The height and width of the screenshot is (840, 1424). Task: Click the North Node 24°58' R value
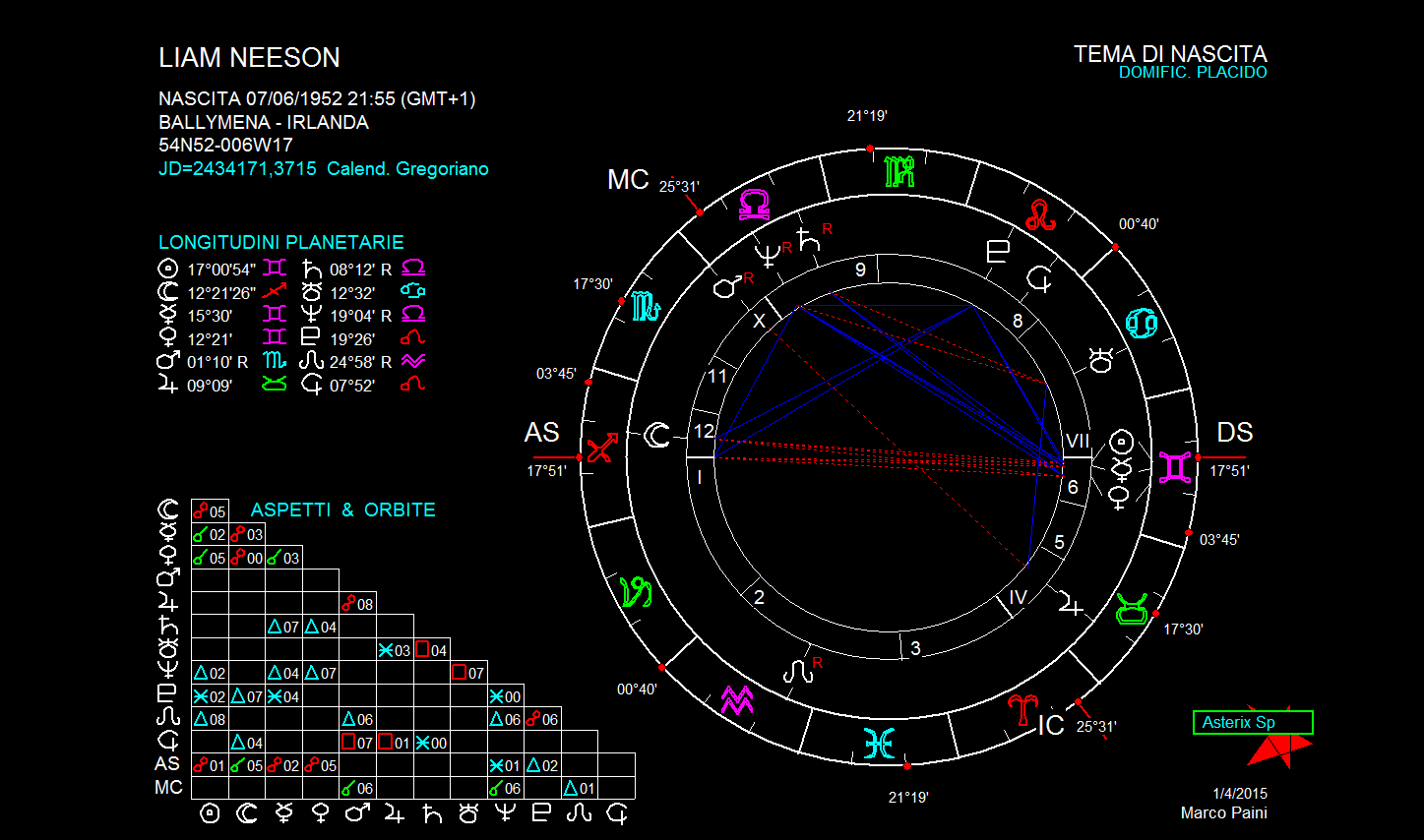360,362
